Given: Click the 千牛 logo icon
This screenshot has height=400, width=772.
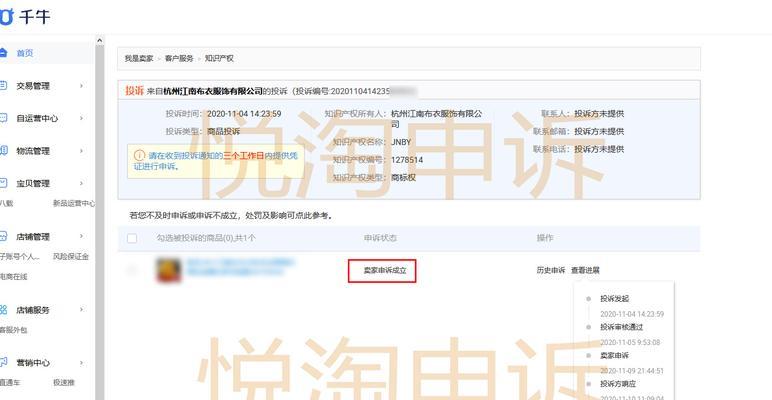Looking at the screenshot, I should [6, 17].
